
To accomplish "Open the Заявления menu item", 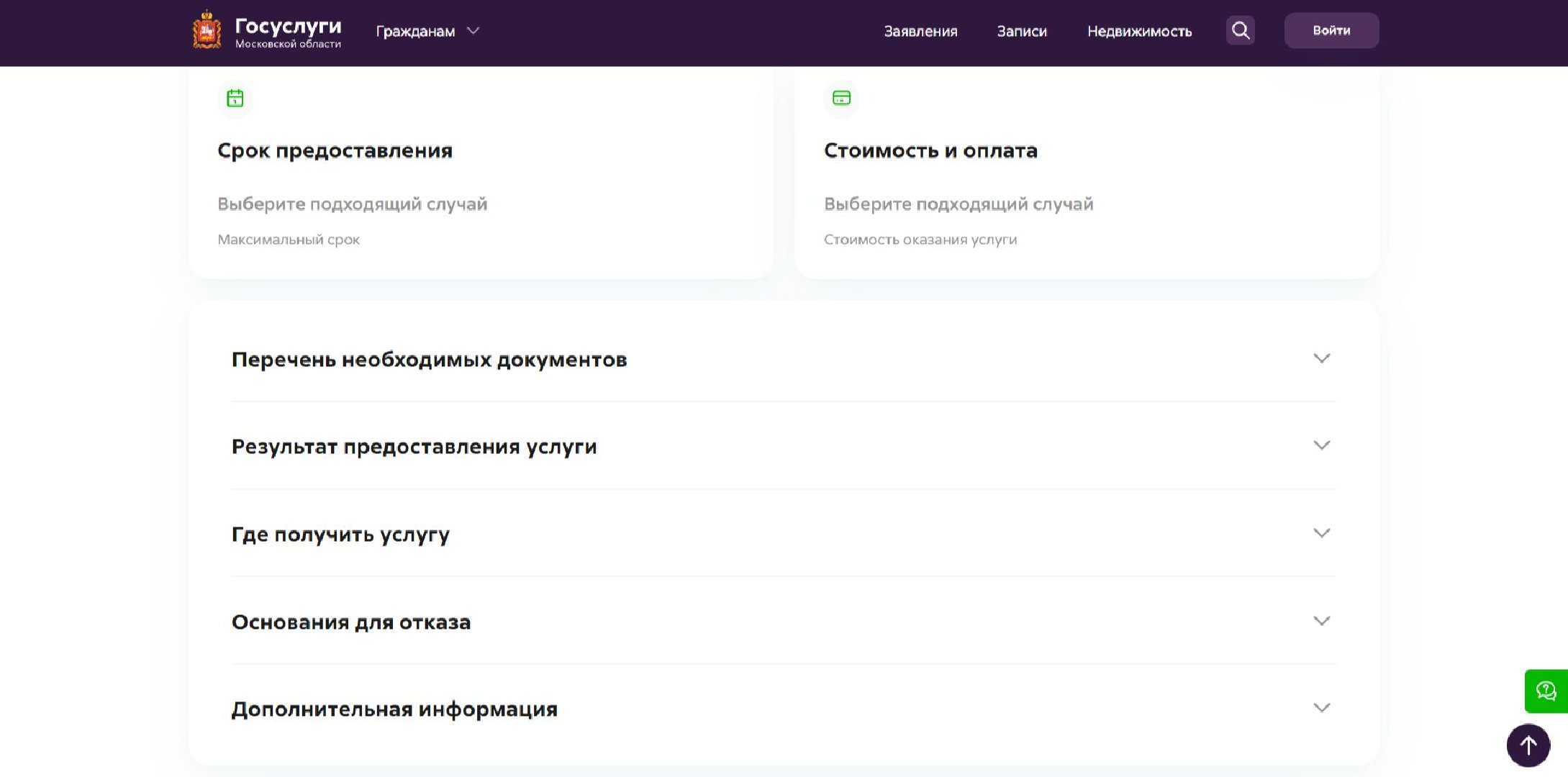I will [920, 31].
